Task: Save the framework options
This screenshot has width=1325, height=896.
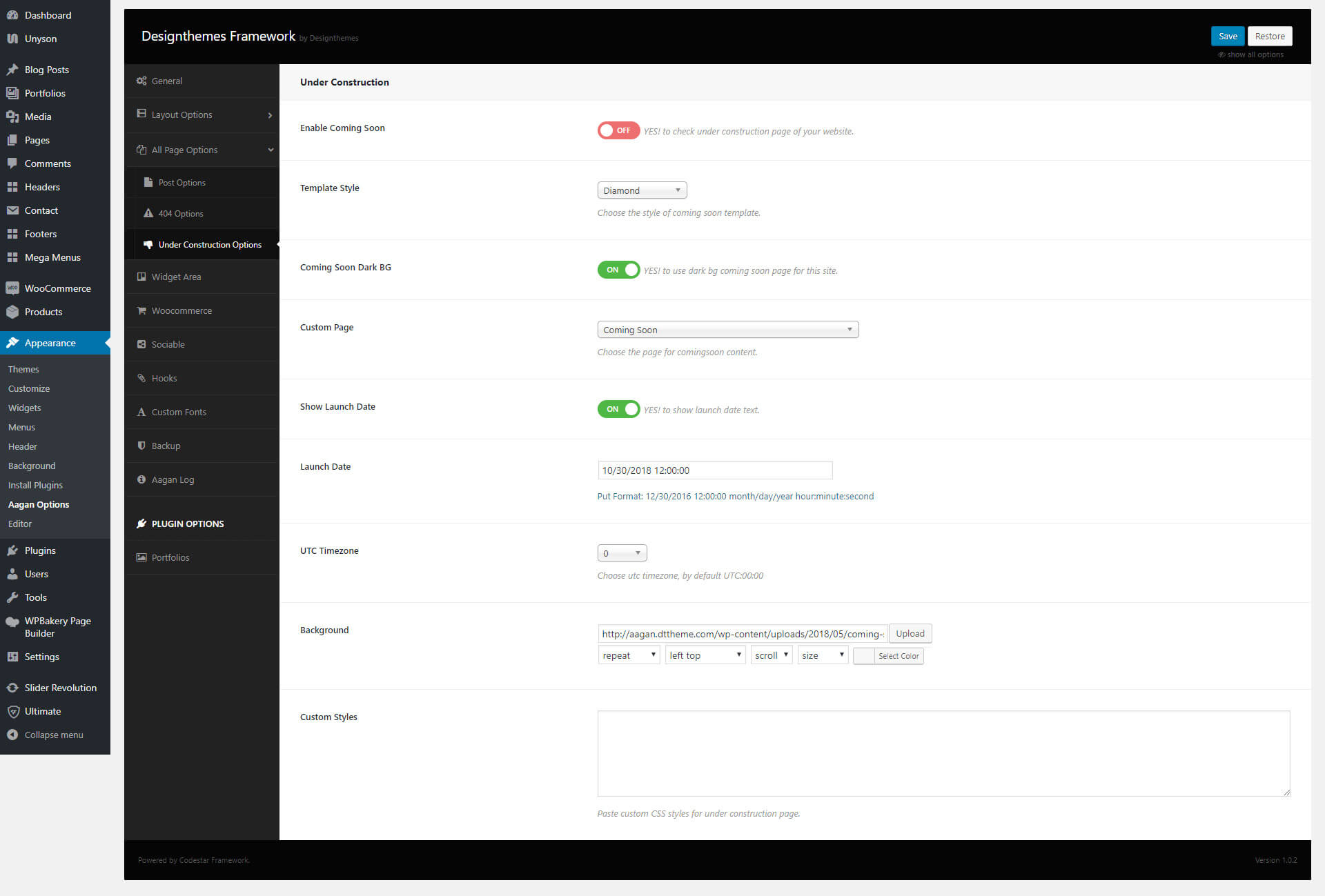Action: [1228, 37]
